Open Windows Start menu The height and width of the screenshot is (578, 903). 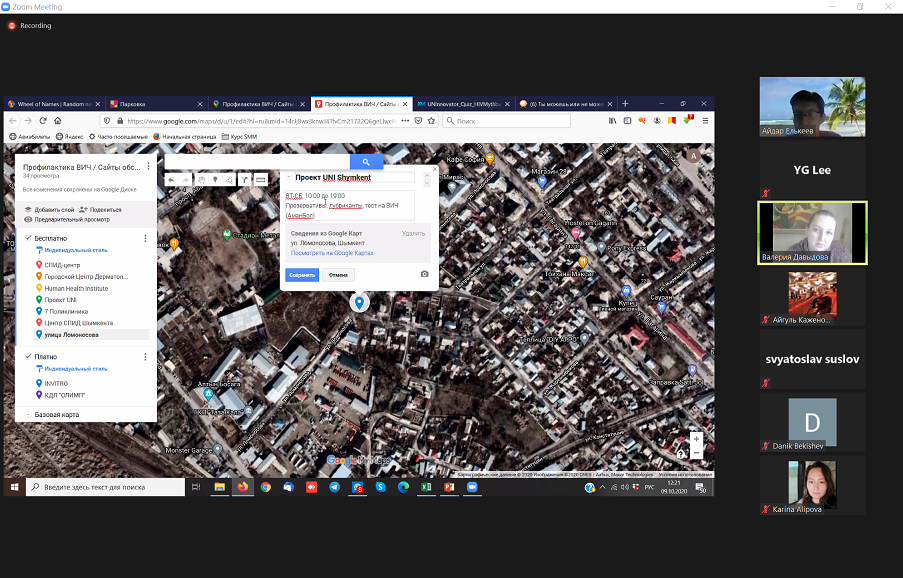click(14, 487)
